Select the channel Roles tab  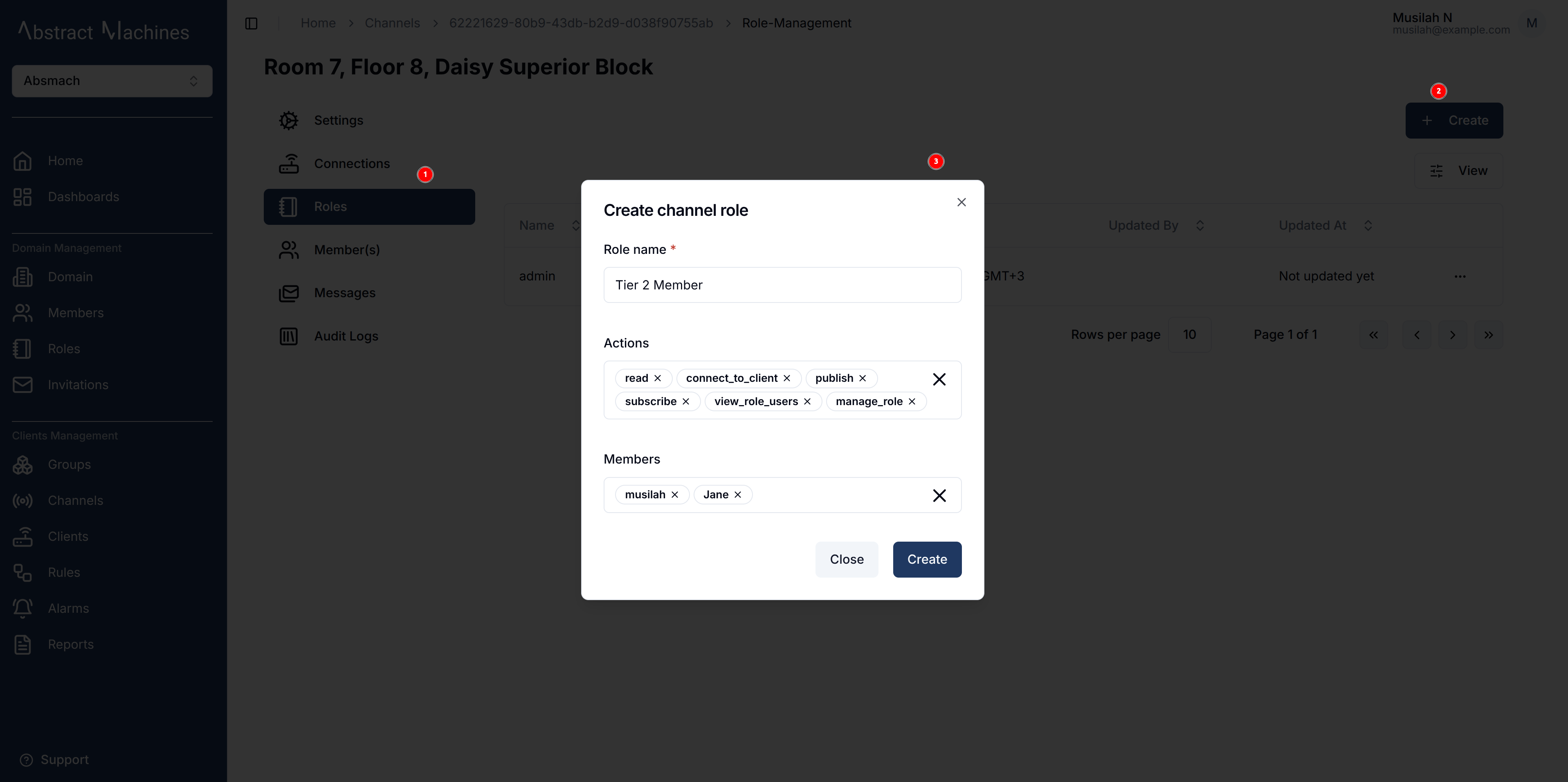coord(369,207)
